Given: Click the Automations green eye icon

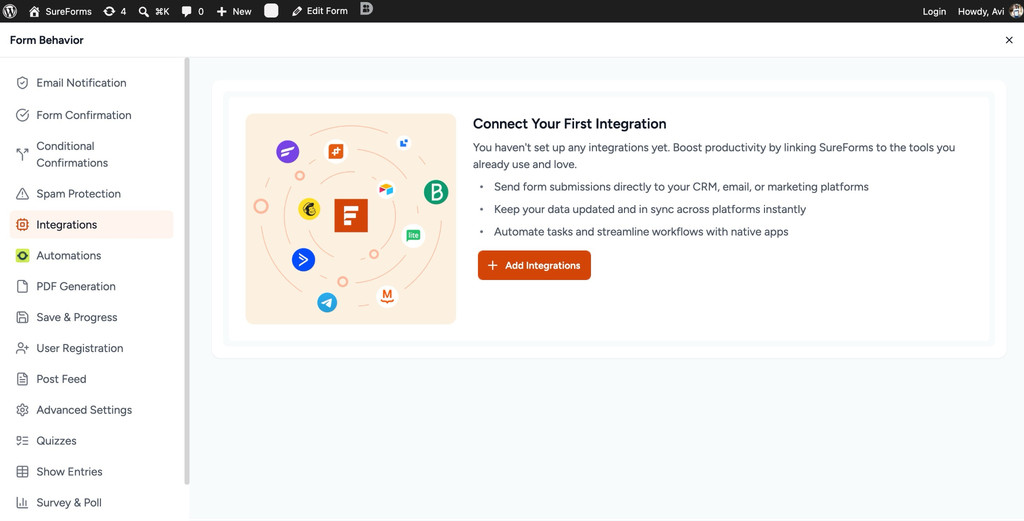Looking at the screenshot, I should click(x=22, y=256).
